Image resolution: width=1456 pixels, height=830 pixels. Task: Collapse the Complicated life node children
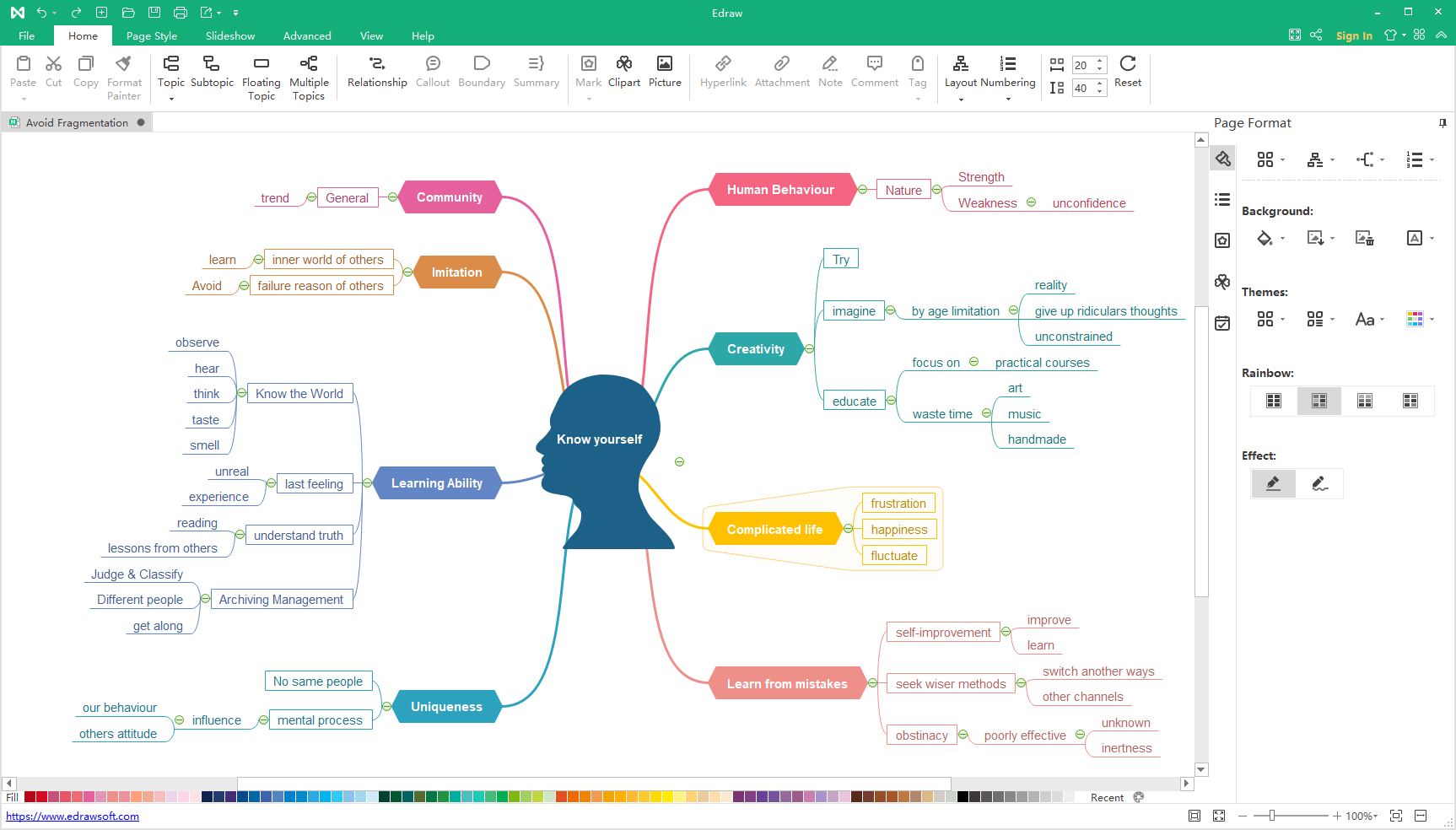coord(848,529)
